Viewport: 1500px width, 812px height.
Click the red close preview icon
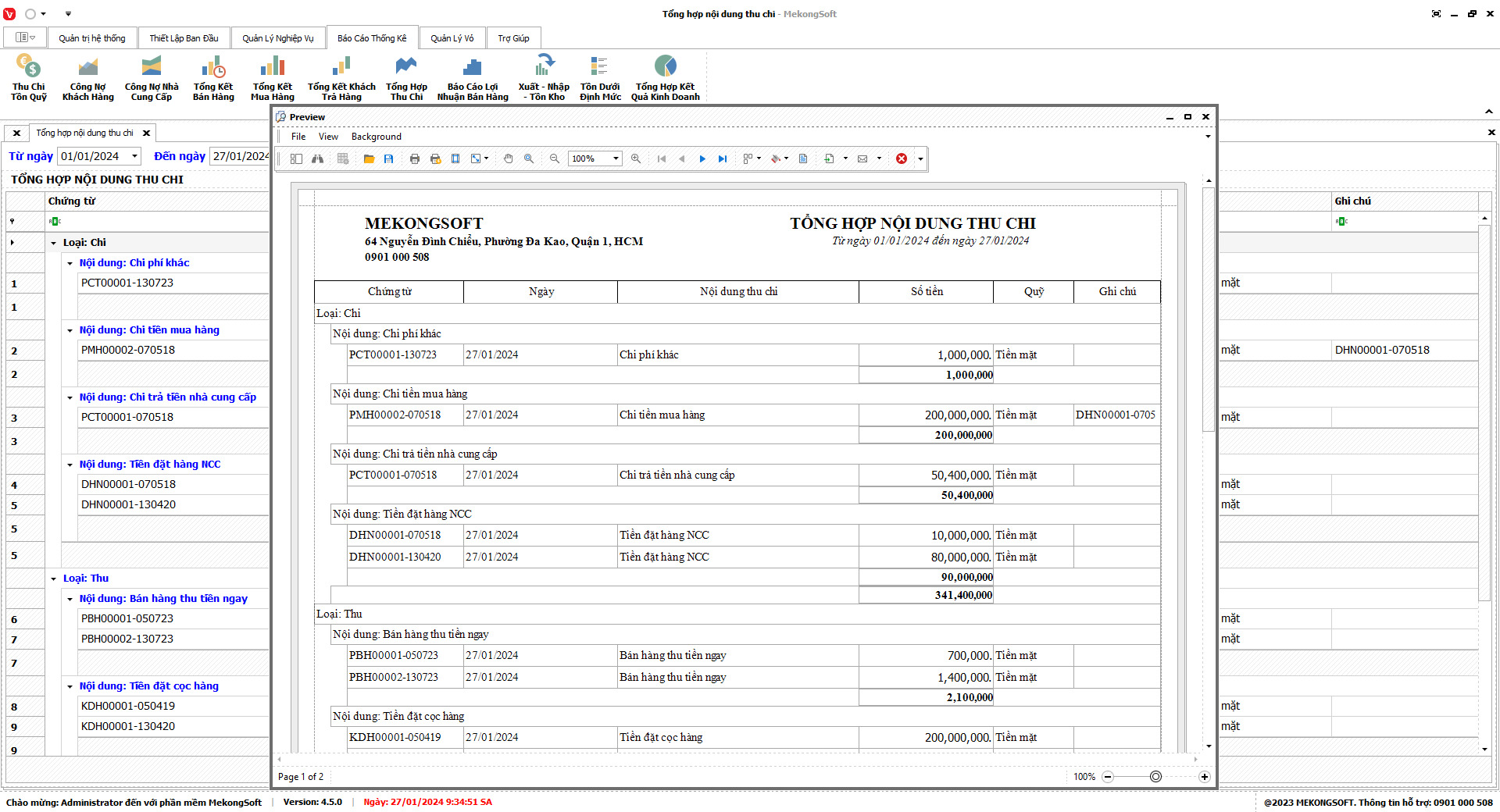[x=902, y=158]
